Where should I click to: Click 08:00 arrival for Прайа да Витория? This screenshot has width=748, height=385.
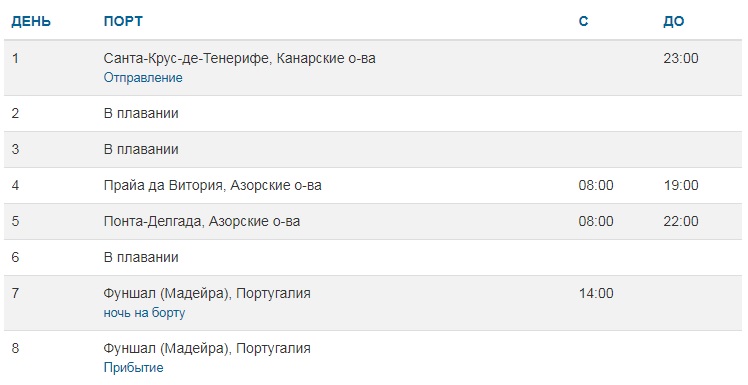(596, 185)
